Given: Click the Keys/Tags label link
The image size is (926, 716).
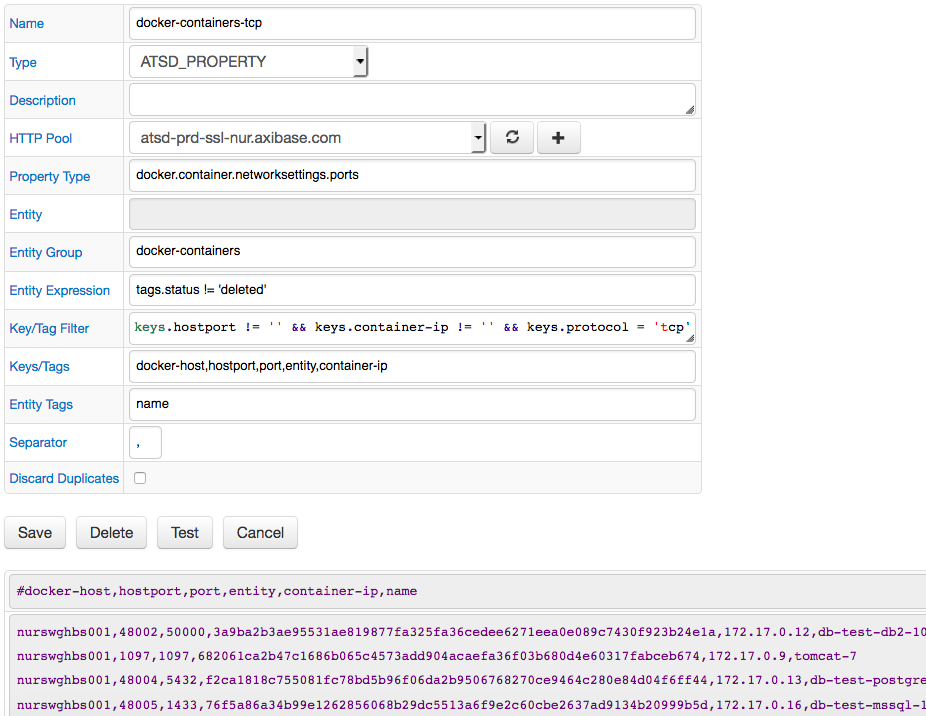Looking at the screenshot, I should pos(39,366).
